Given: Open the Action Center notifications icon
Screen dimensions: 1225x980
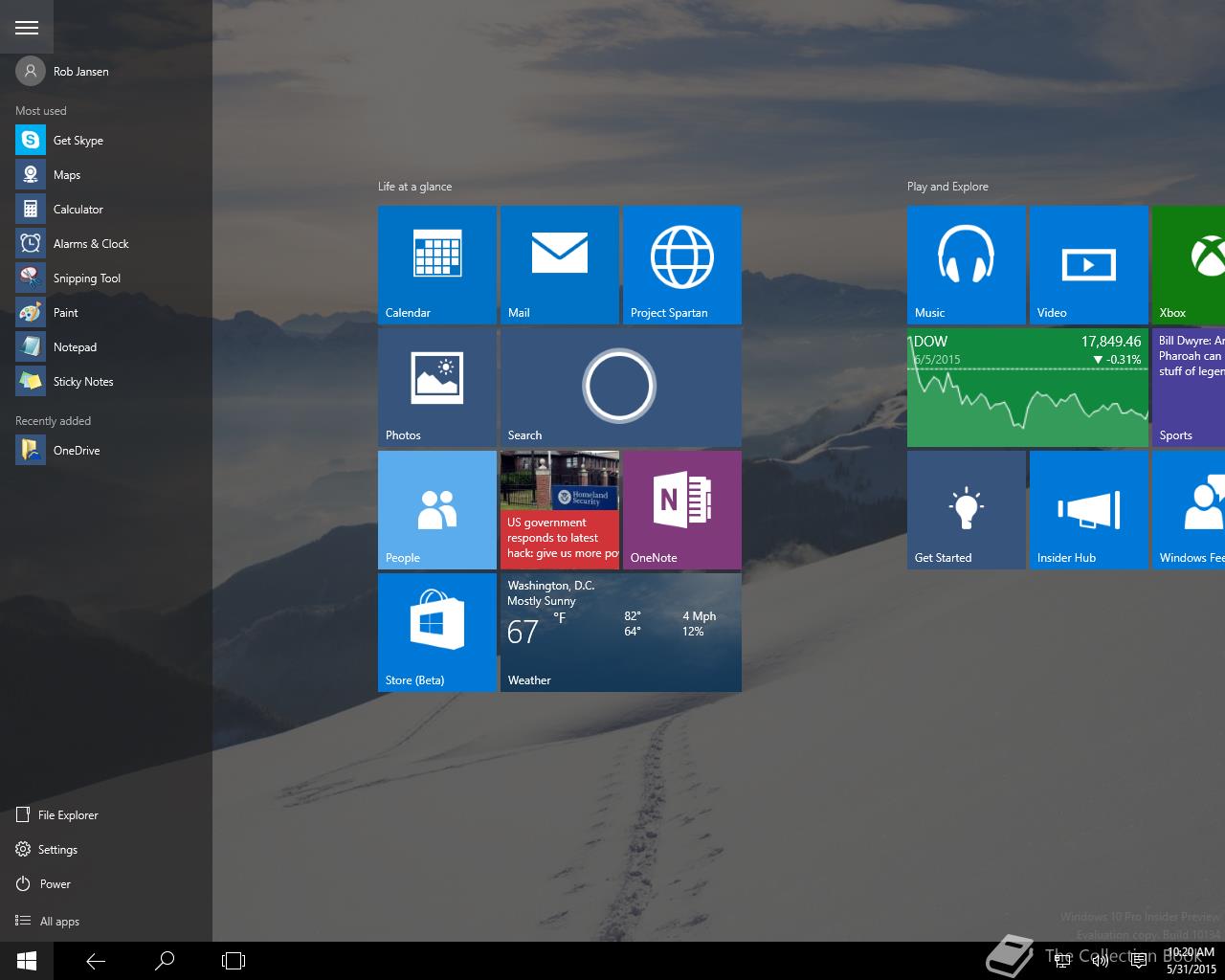Looking at the screenshot, I should (1139, 962).
